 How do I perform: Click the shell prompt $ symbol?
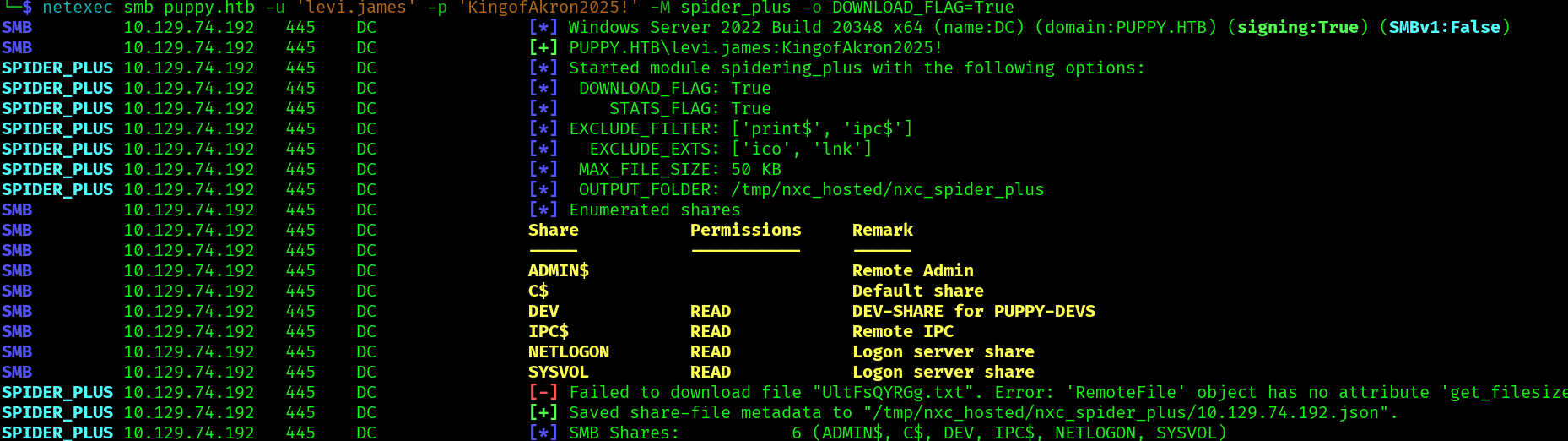click(27, 8)
